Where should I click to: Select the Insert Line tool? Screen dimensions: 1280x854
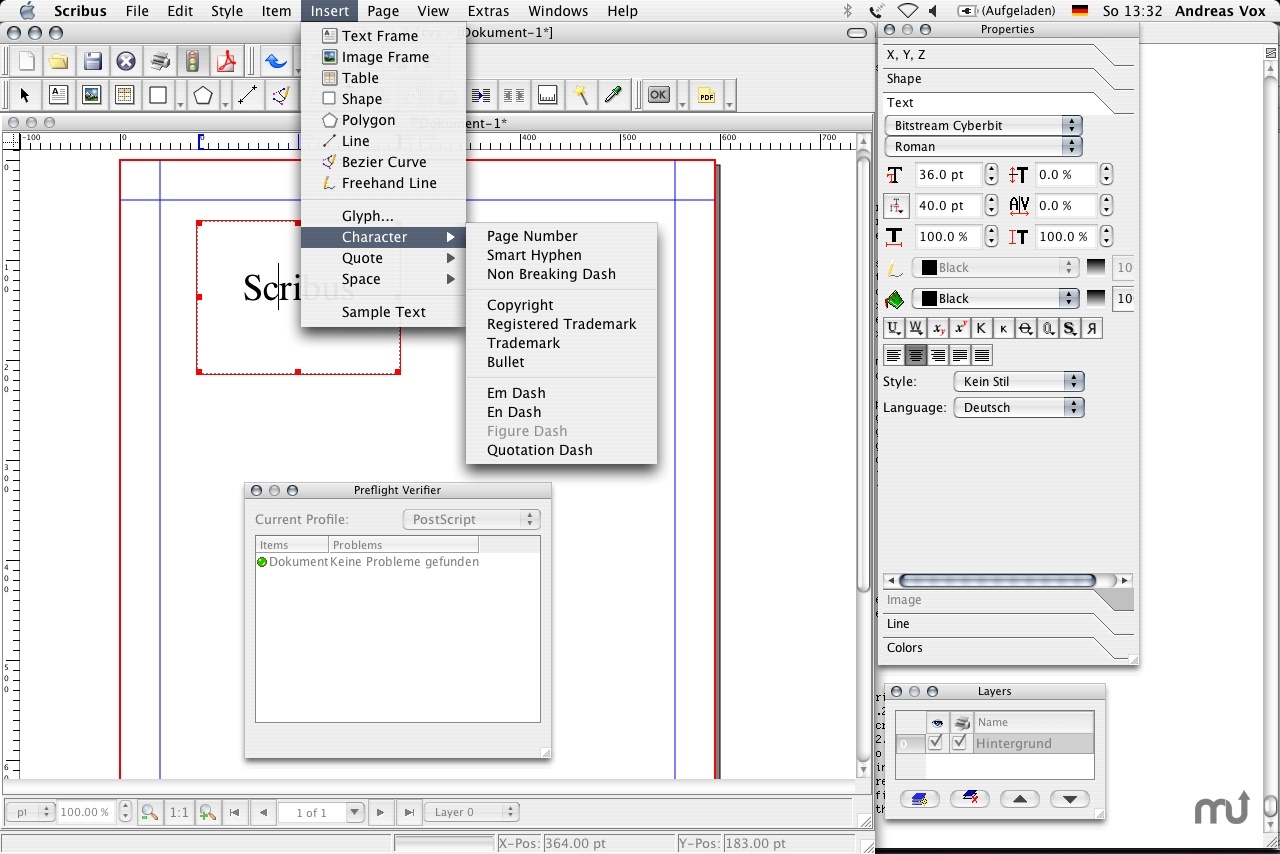coord(247,96)
